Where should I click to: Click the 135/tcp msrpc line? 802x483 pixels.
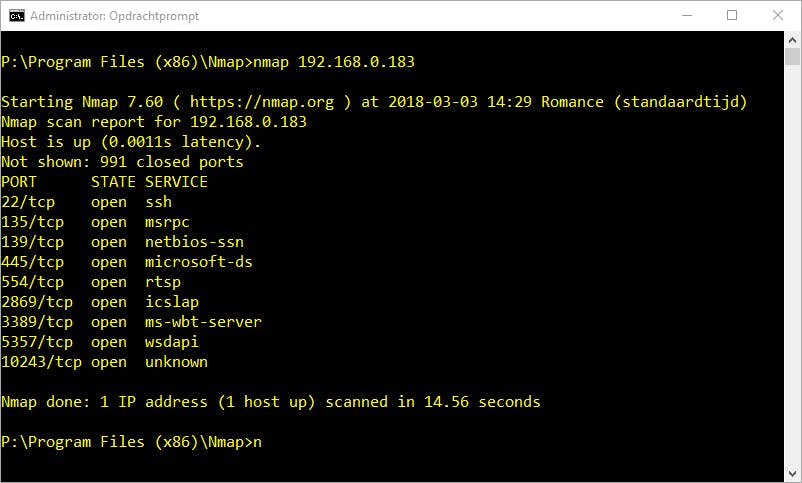point(95,222)
